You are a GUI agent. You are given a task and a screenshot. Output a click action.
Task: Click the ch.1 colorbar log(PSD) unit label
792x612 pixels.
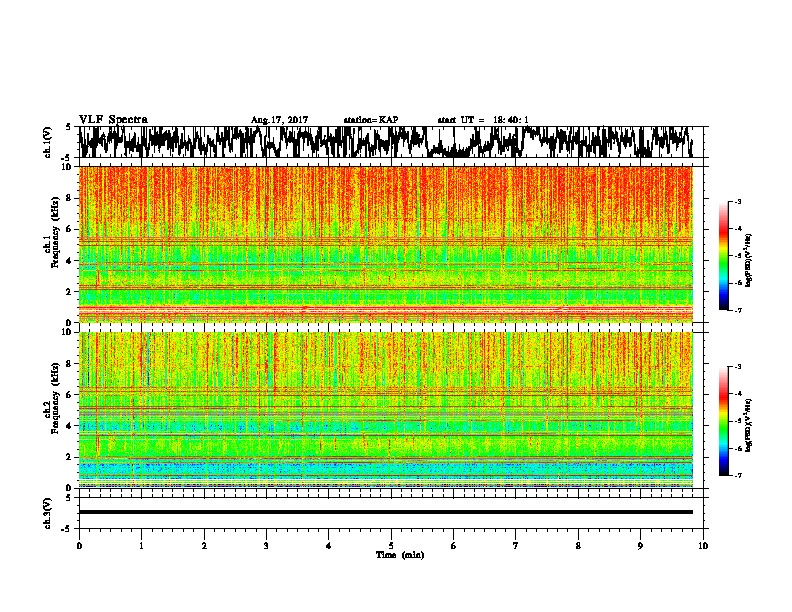tap(749, 261)
